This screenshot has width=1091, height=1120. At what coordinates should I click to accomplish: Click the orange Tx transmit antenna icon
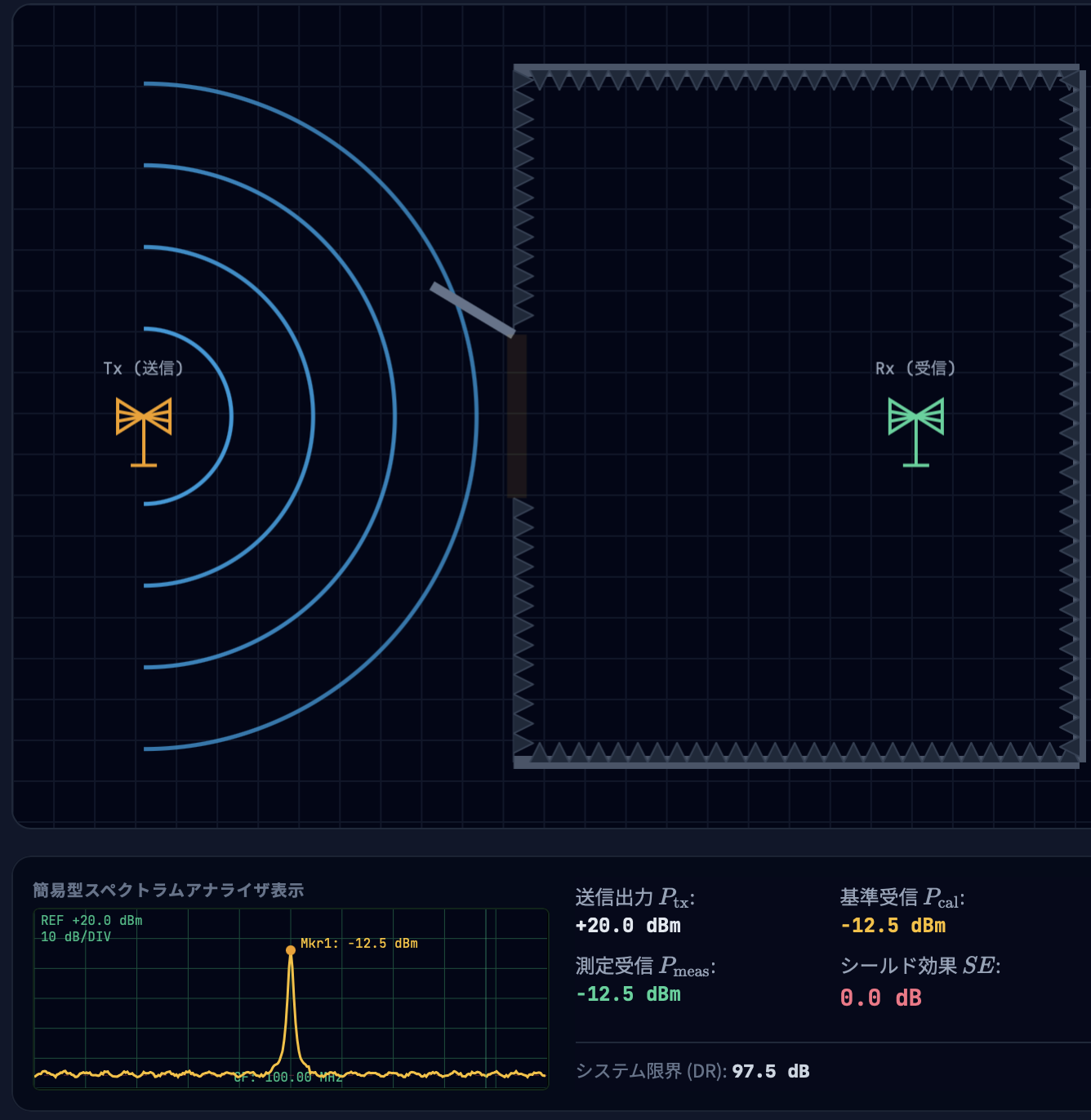point(144,432)
